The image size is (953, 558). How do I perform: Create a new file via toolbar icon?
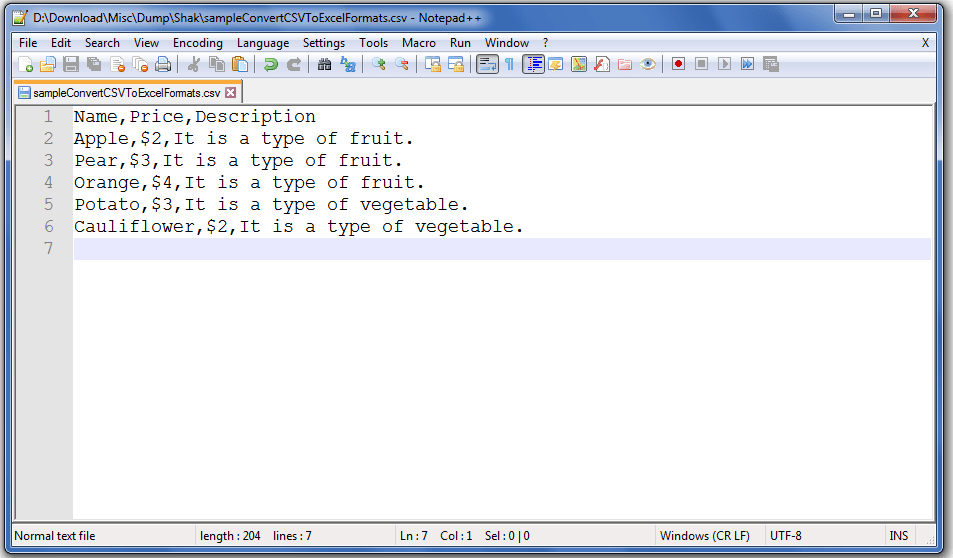click(26, 64)
